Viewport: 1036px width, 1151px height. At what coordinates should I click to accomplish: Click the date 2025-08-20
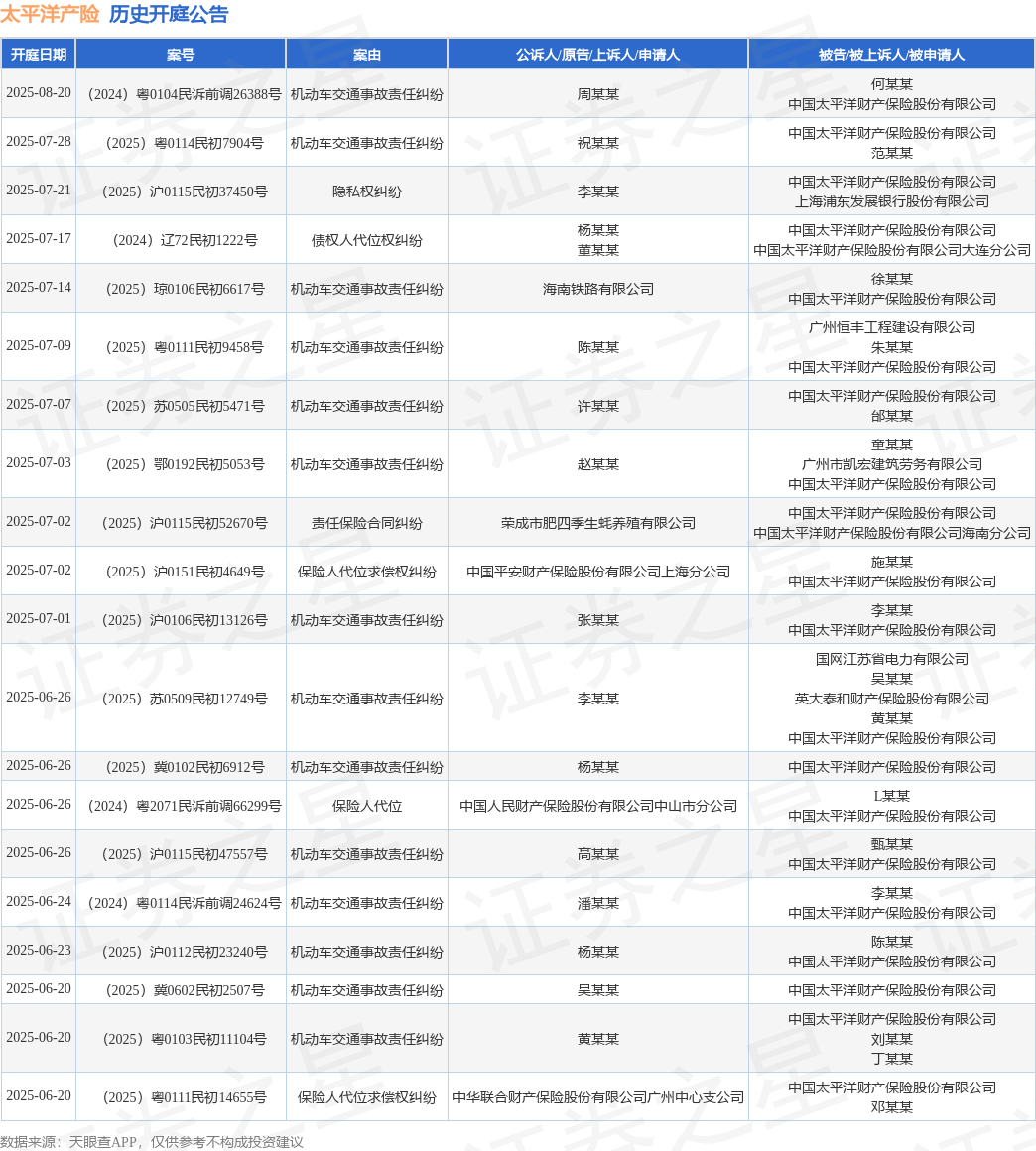[x=39, y=93]
